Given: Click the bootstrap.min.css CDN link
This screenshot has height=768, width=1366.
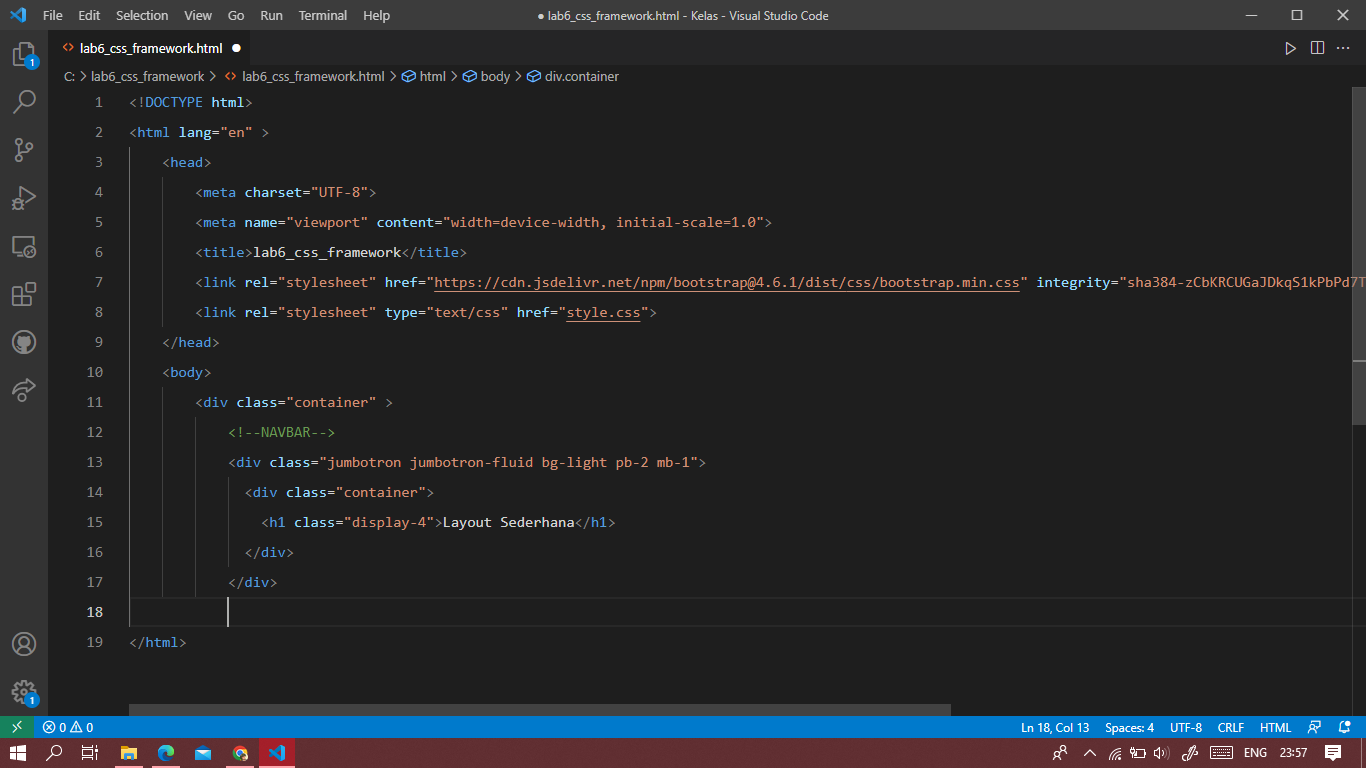Looking at the screenshot, I should pos(727,282).
